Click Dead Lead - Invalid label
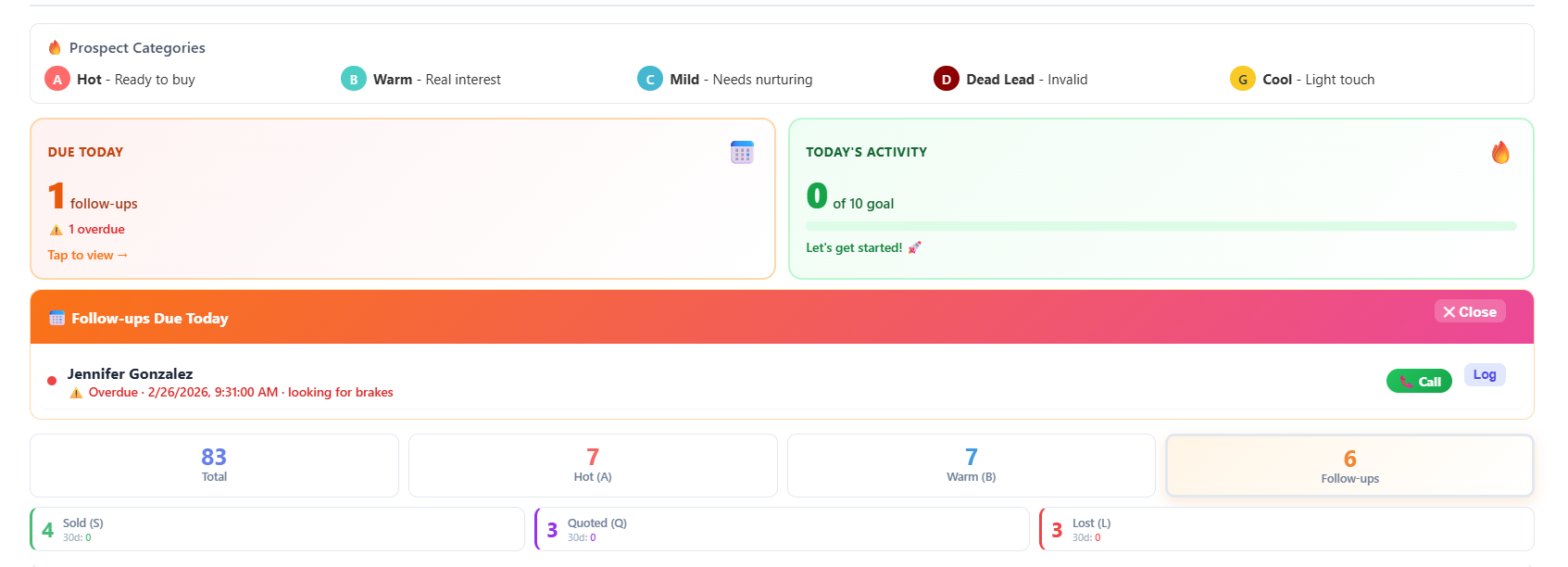The image size is (1568, 567). [x=1027, y=80]
